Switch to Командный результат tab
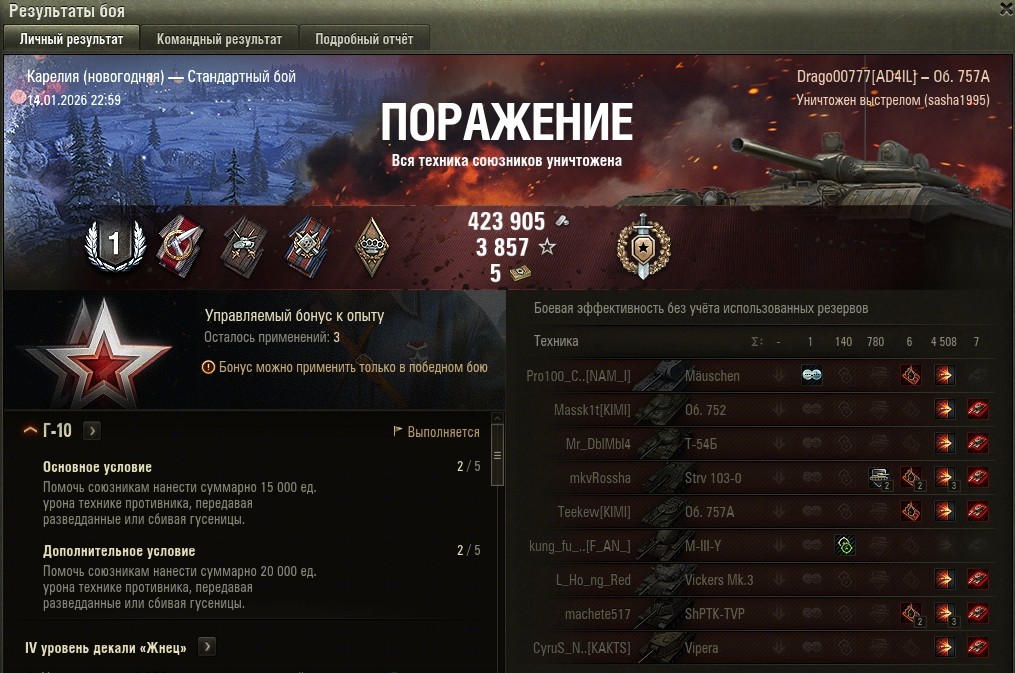 pyautogui.click(x=219, y=39)
